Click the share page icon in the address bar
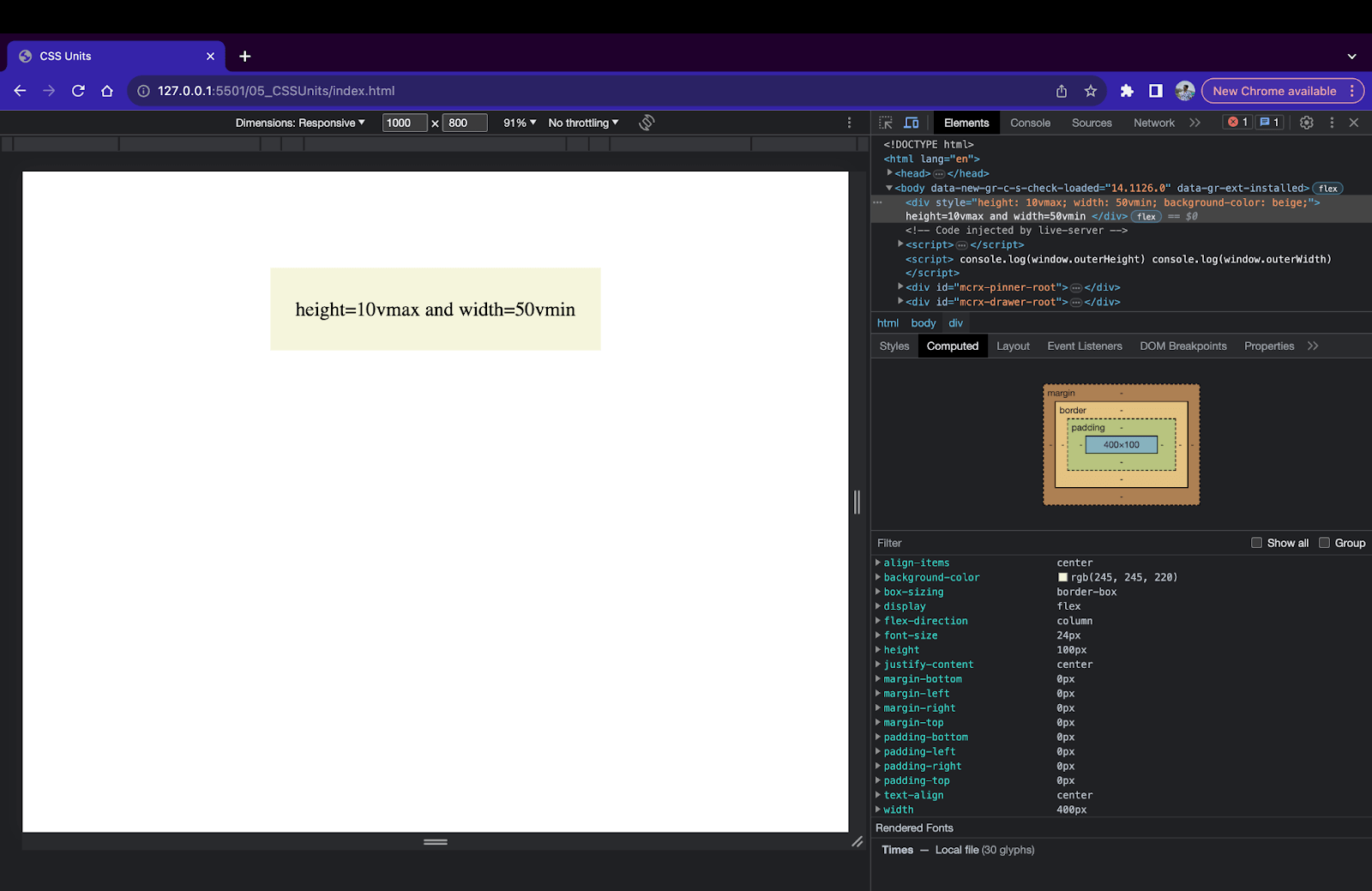Viewport: 1372px width, 891px height. point(1062,91)
